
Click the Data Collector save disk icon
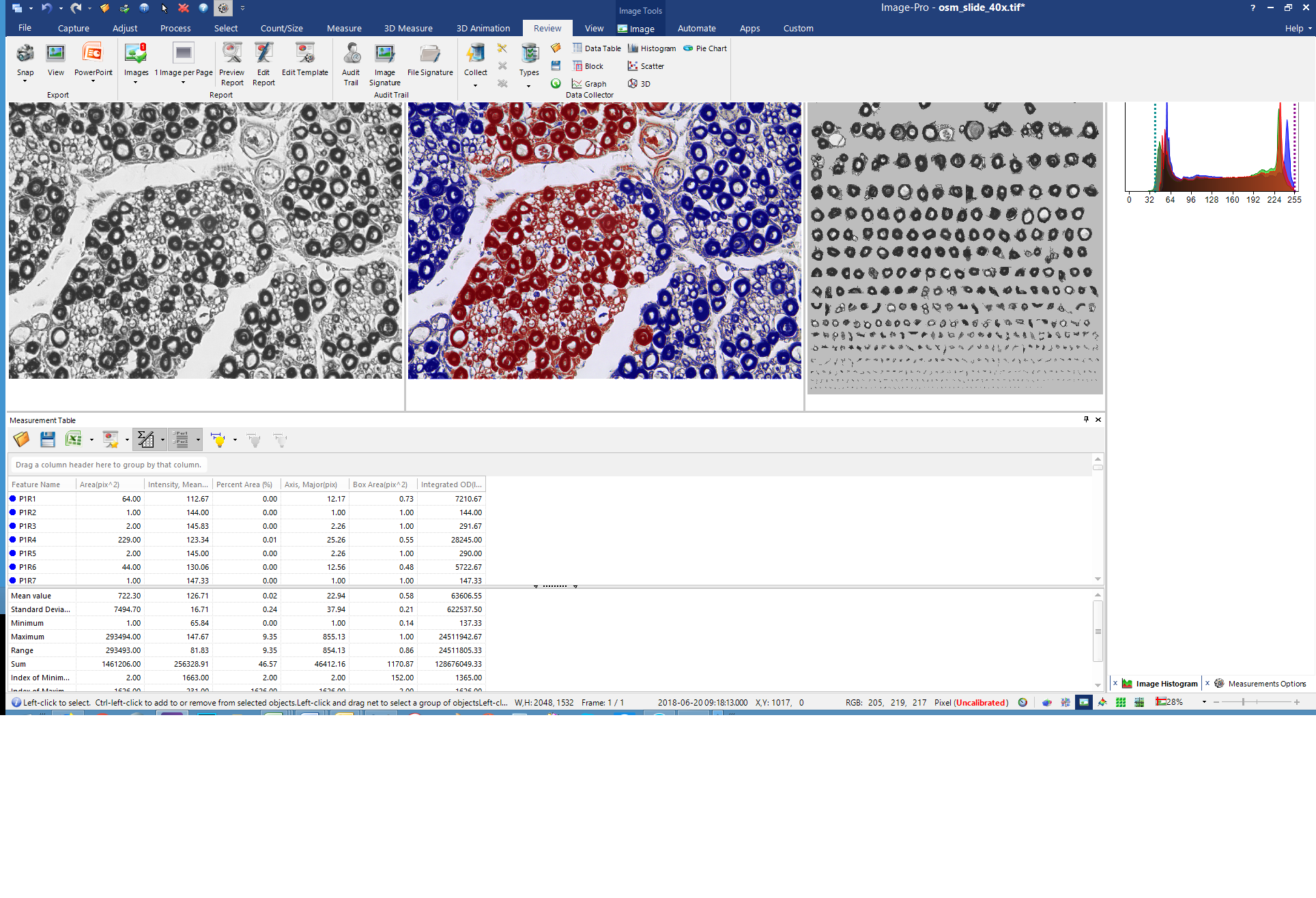pyautogui.click(x=556, y=66)
